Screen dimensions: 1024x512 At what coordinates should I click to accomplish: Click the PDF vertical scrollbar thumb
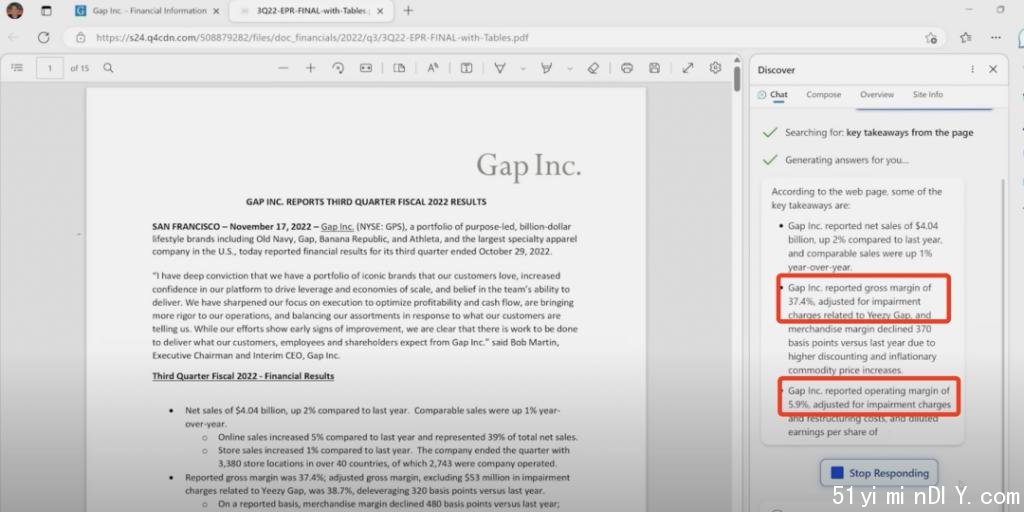pos(737,78)
